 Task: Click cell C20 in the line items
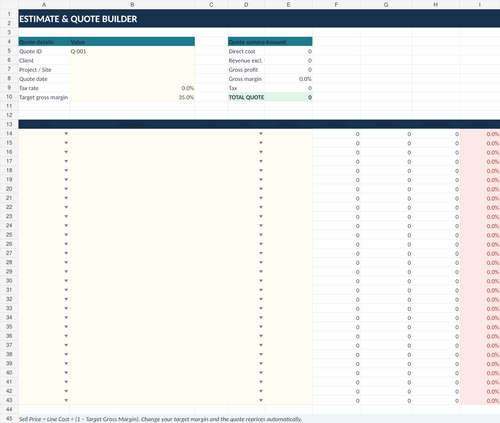pyautogui.click(x=211, y=189)
